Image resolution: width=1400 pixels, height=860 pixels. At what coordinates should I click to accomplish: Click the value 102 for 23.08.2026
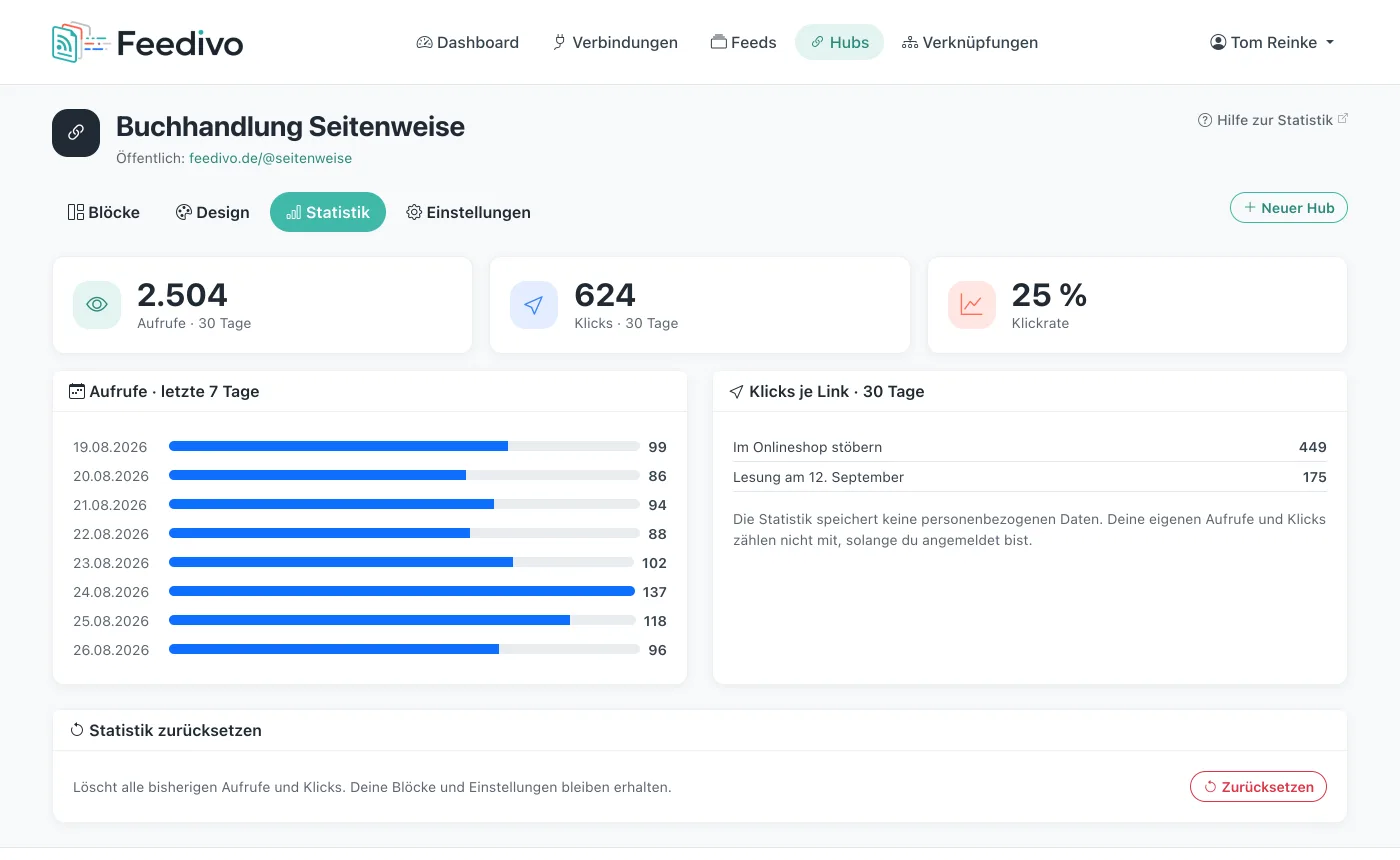654,563
